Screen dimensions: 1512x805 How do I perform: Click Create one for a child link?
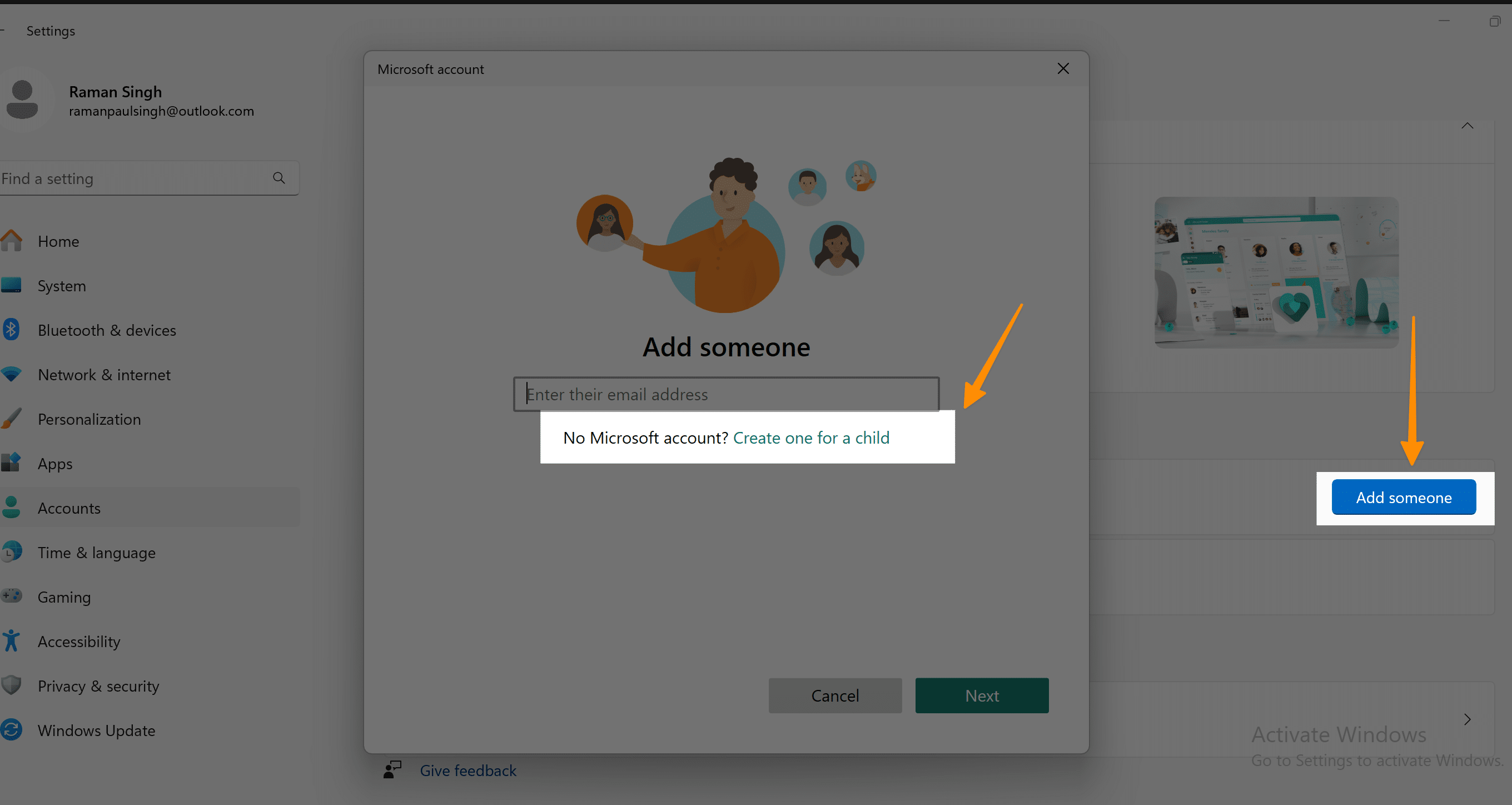point(810,437)
